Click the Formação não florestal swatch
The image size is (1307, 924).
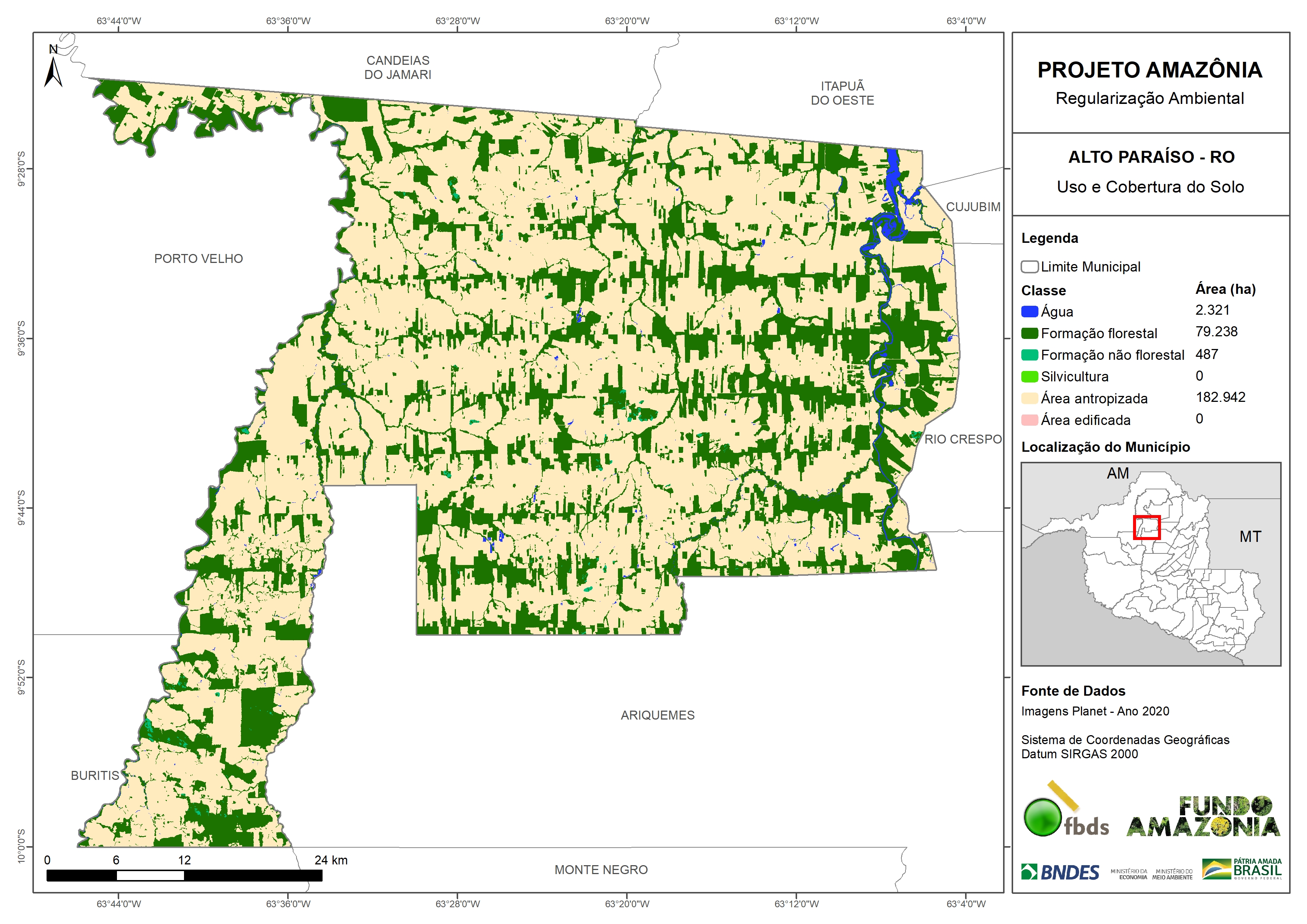(x=1029, y=355)
